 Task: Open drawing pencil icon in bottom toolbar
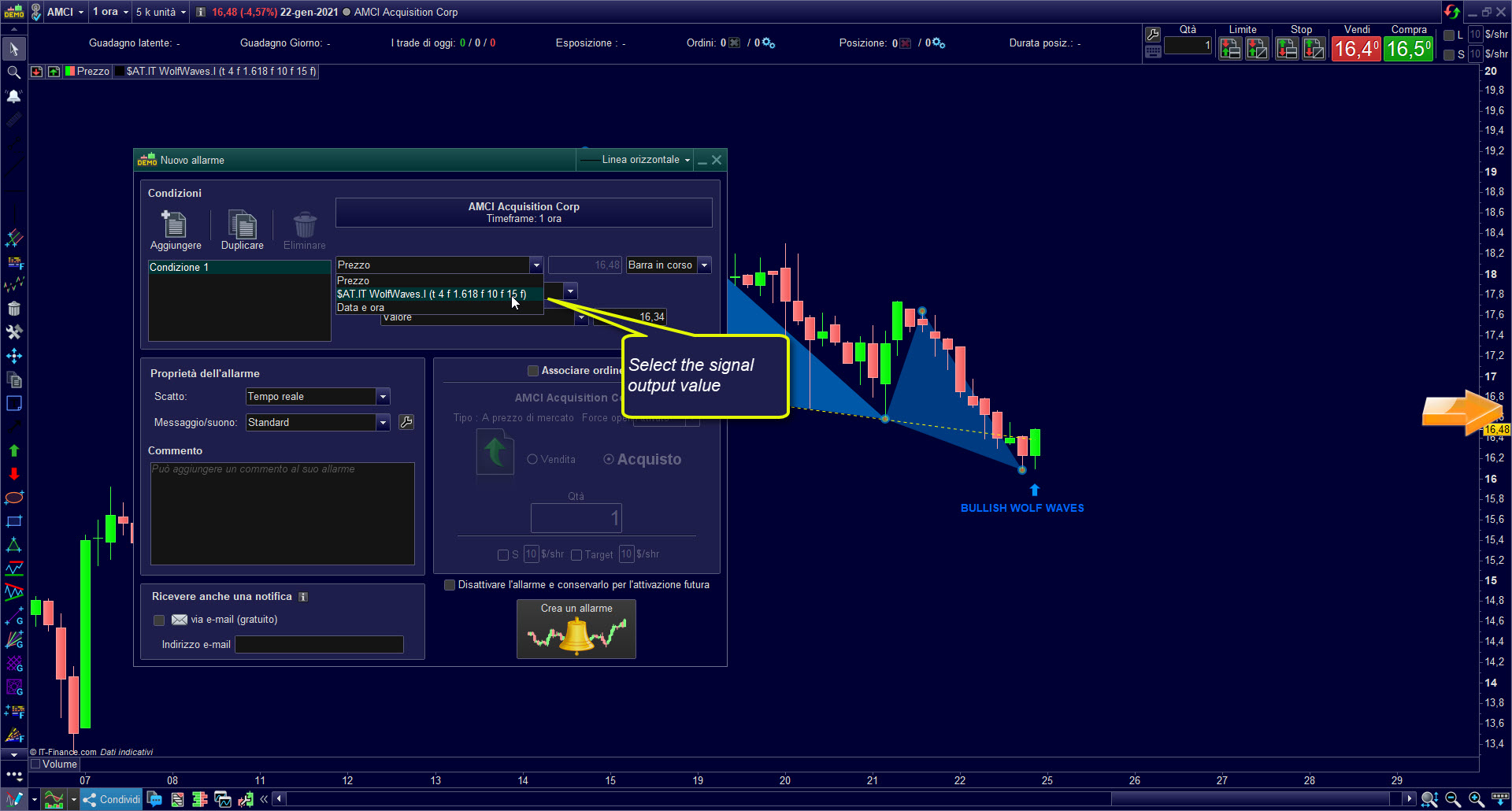pyautogui.click(x=14, y=799)
